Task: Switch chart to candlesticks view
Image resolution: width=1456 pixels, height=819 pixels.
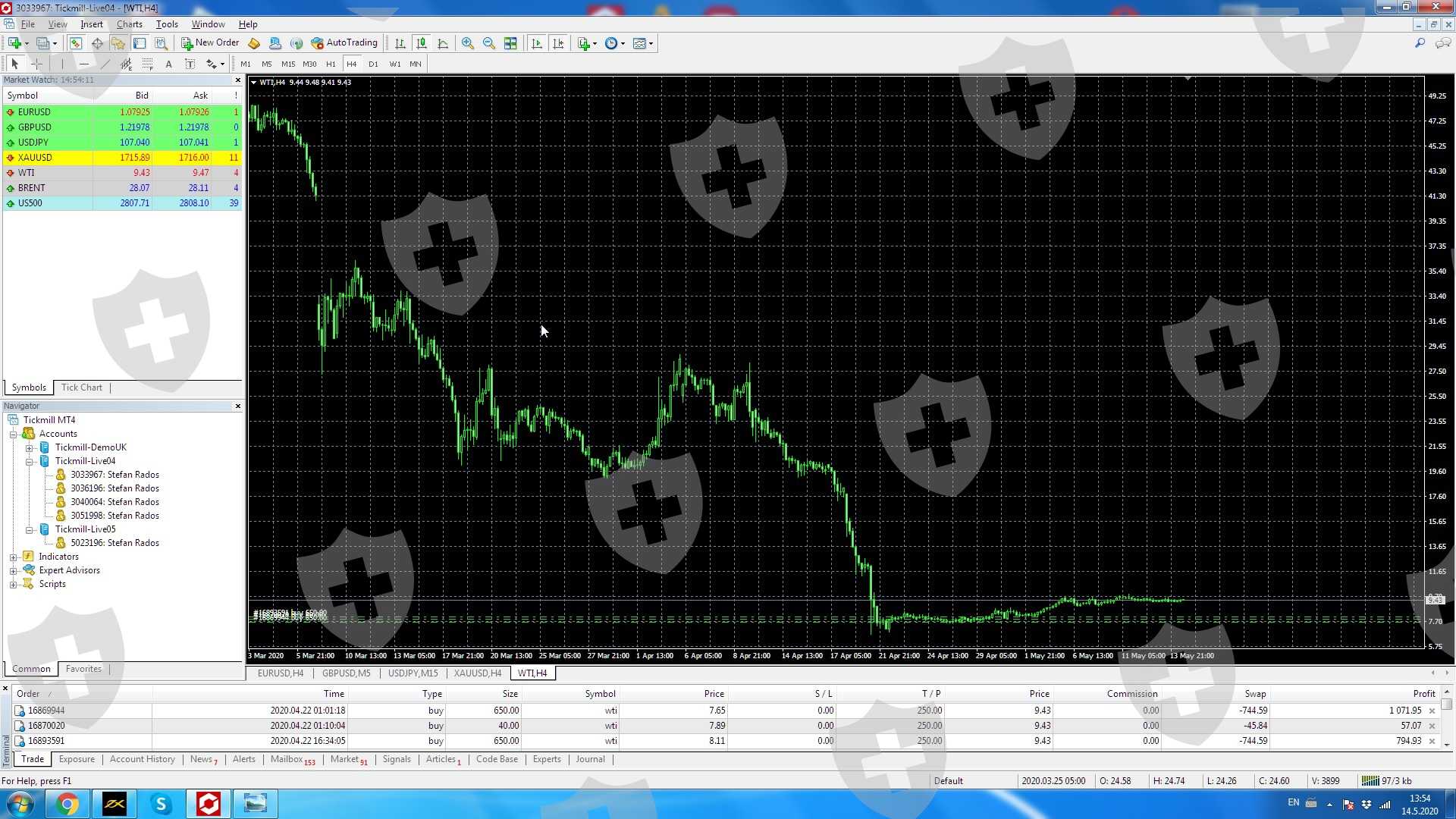Action: click(x=422, y=43)
